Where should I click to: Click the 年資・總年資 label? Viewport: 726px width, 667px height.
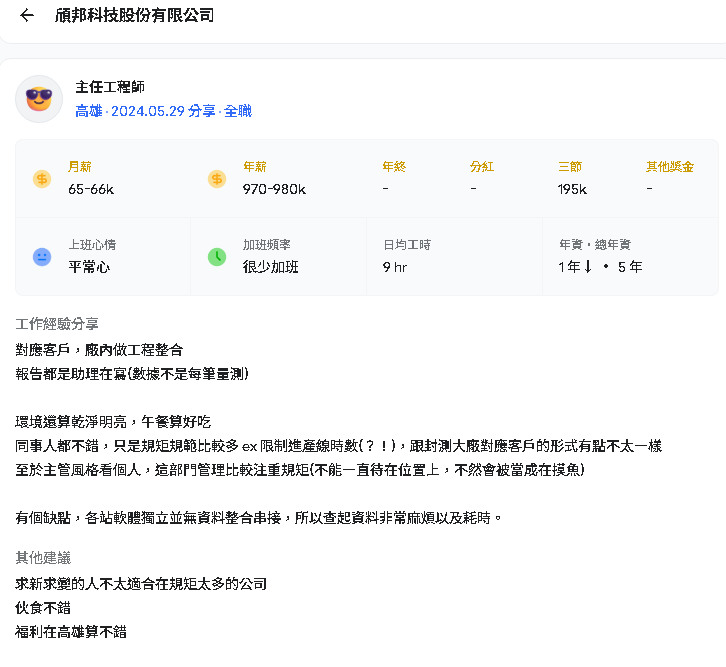[595, 245]
